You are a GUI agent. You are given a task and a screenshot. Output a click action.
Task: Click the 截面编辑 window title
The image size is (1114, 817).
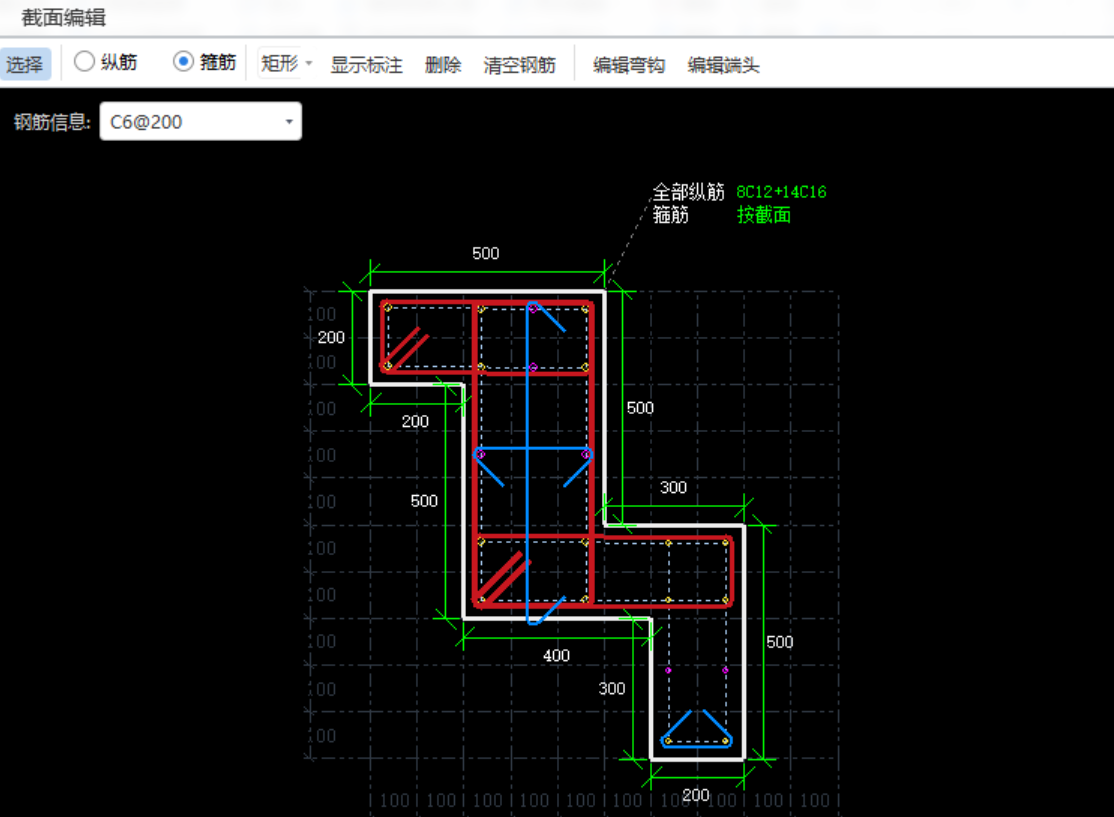click(x=63, y=17)
